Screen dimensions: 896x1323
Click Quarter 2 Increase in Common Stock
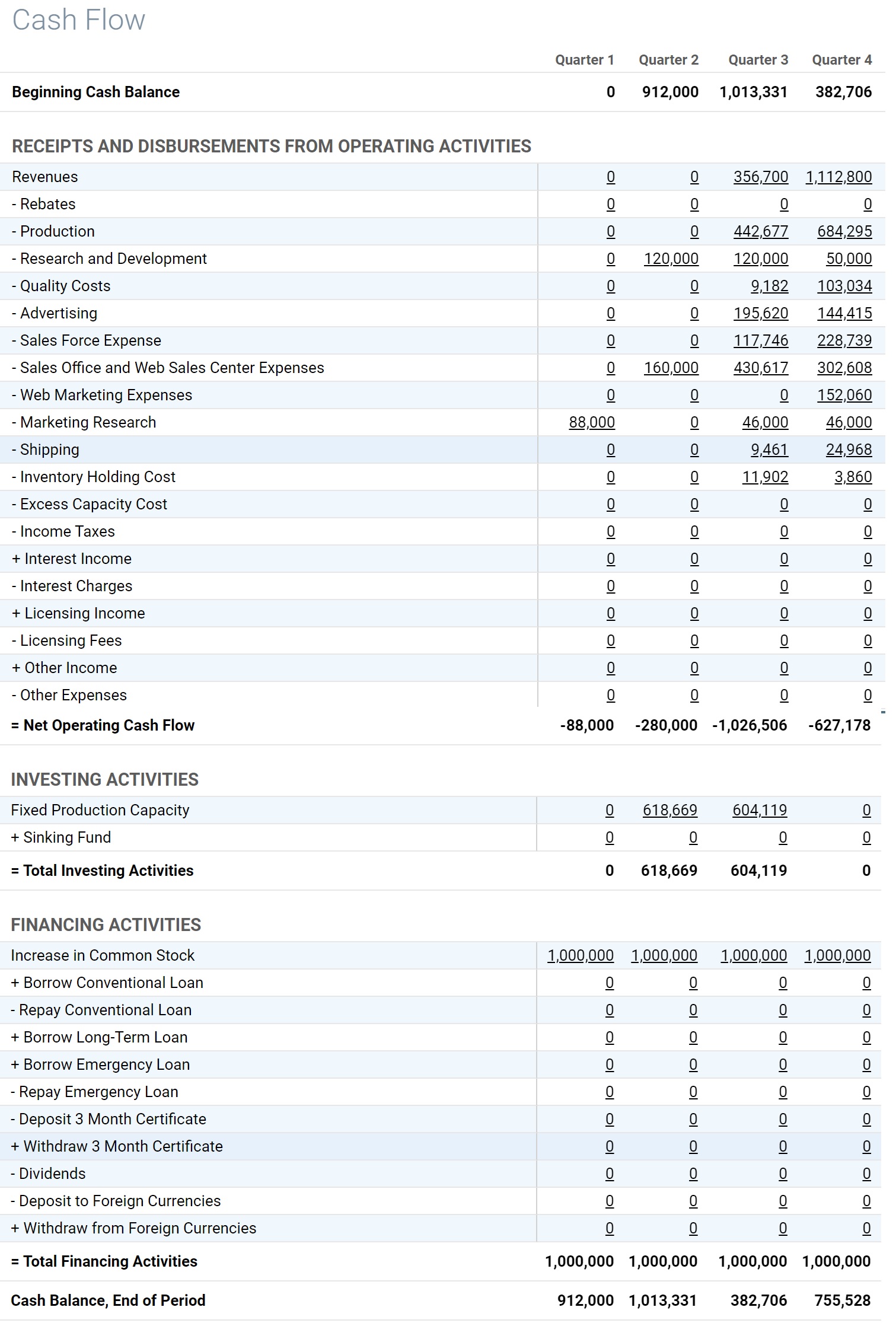(664, 955)
